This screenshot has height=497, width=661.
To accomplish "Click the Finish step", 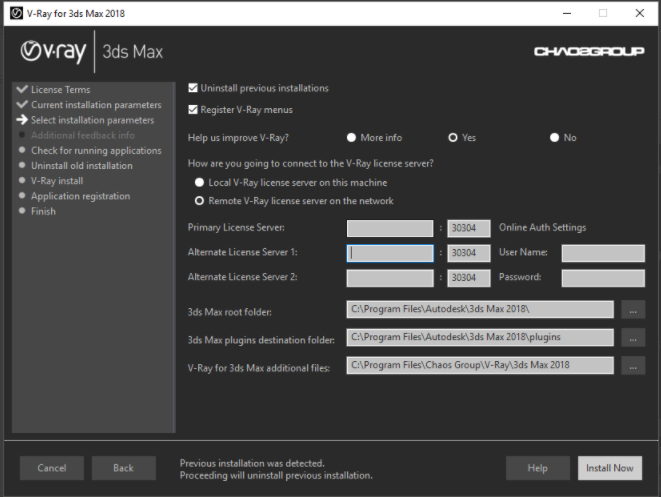I will click(x=43, y=211).
